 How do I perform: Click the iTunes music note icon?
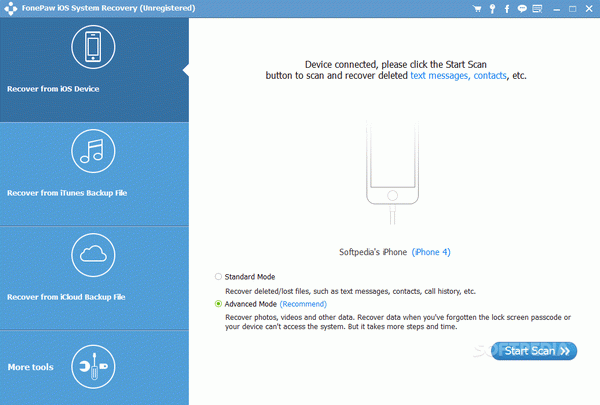[93, 151]
